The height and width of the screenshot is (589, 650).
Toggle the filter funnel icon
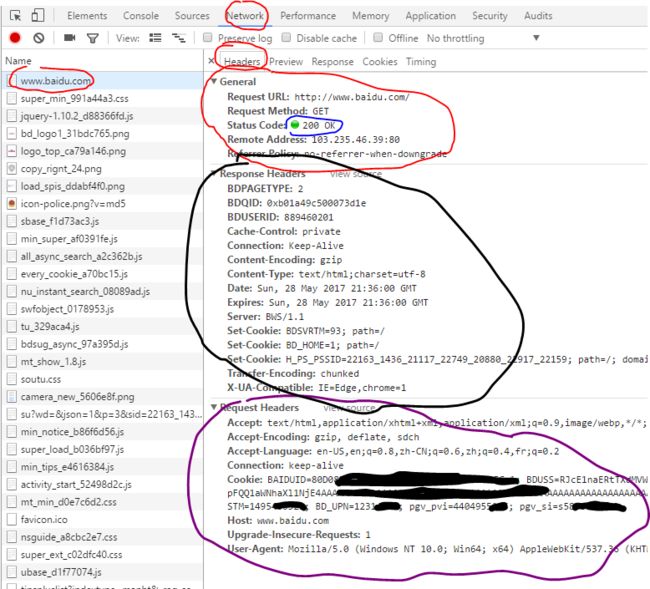[x=92, y=39]
